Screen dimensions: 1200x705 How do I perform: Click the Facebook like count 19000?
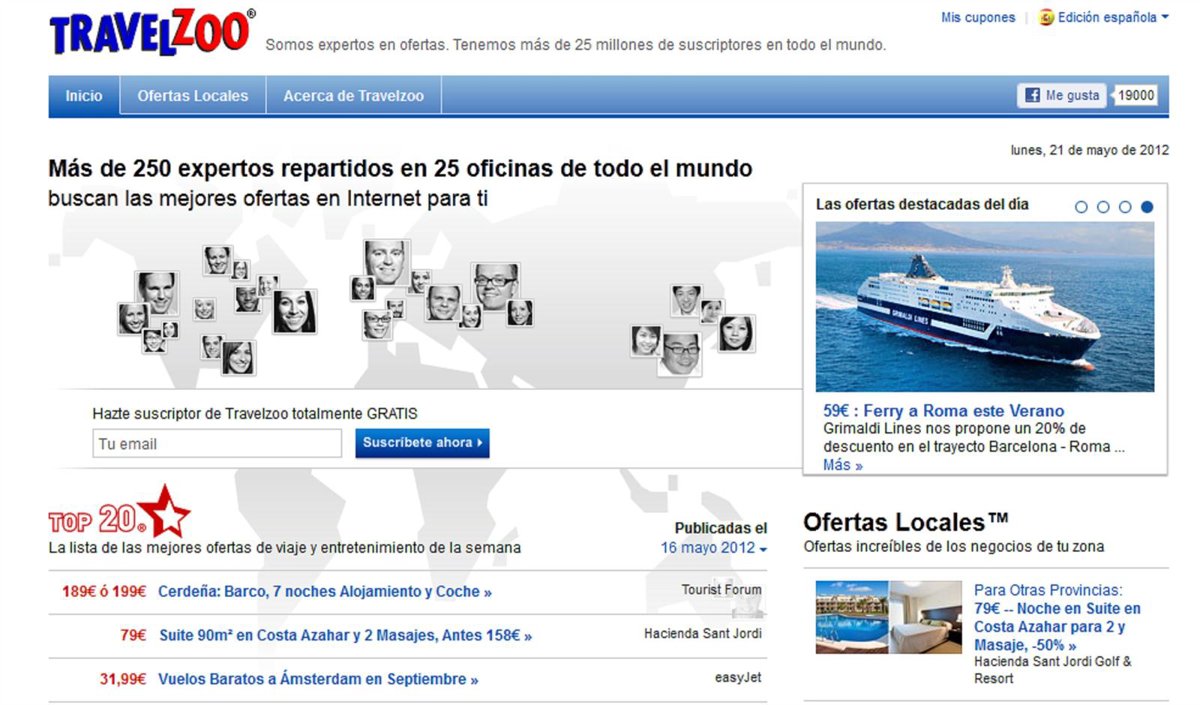pyautogui.click(x=1136, y=96)
